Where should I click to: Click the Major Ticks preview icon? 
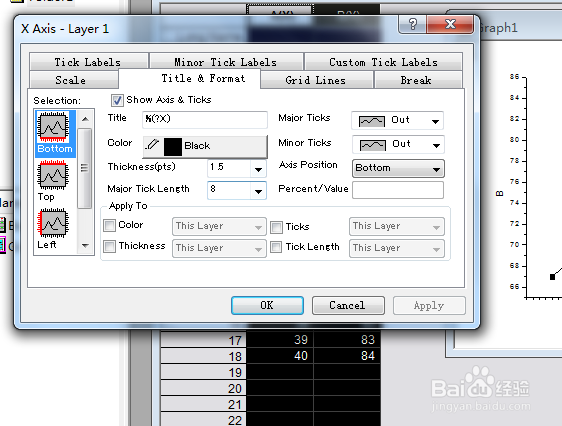point(372,121)
